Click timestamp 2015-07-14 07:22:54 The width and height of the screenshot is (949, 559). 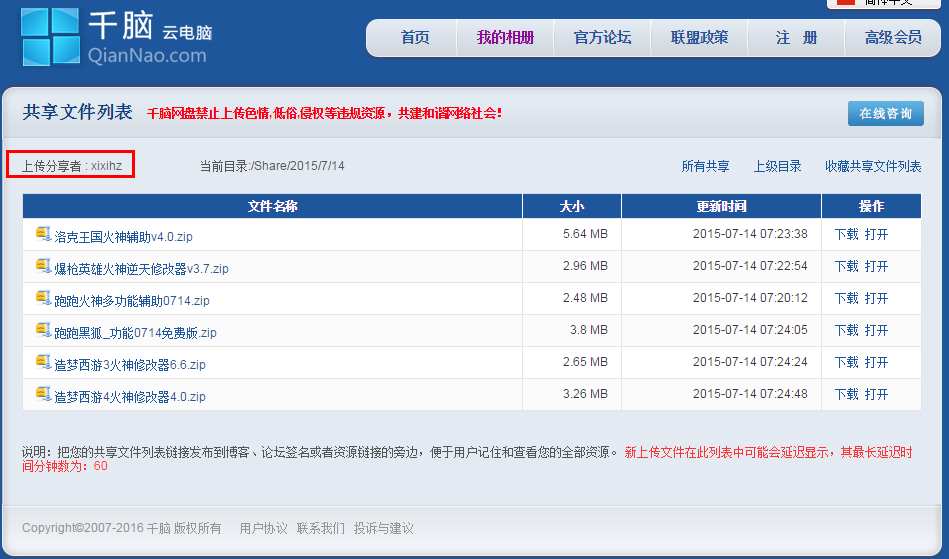[750, 266]
